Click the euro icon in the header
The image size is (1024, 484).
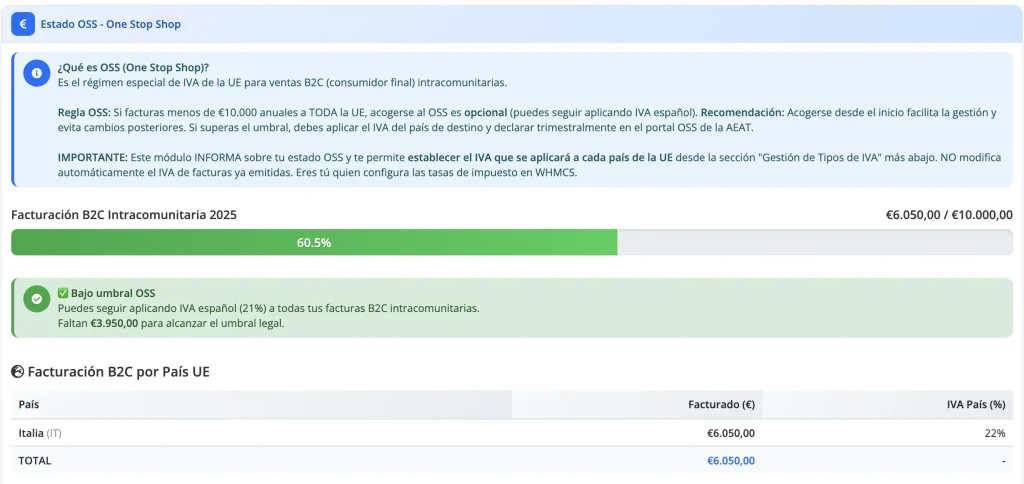(22, 23)
